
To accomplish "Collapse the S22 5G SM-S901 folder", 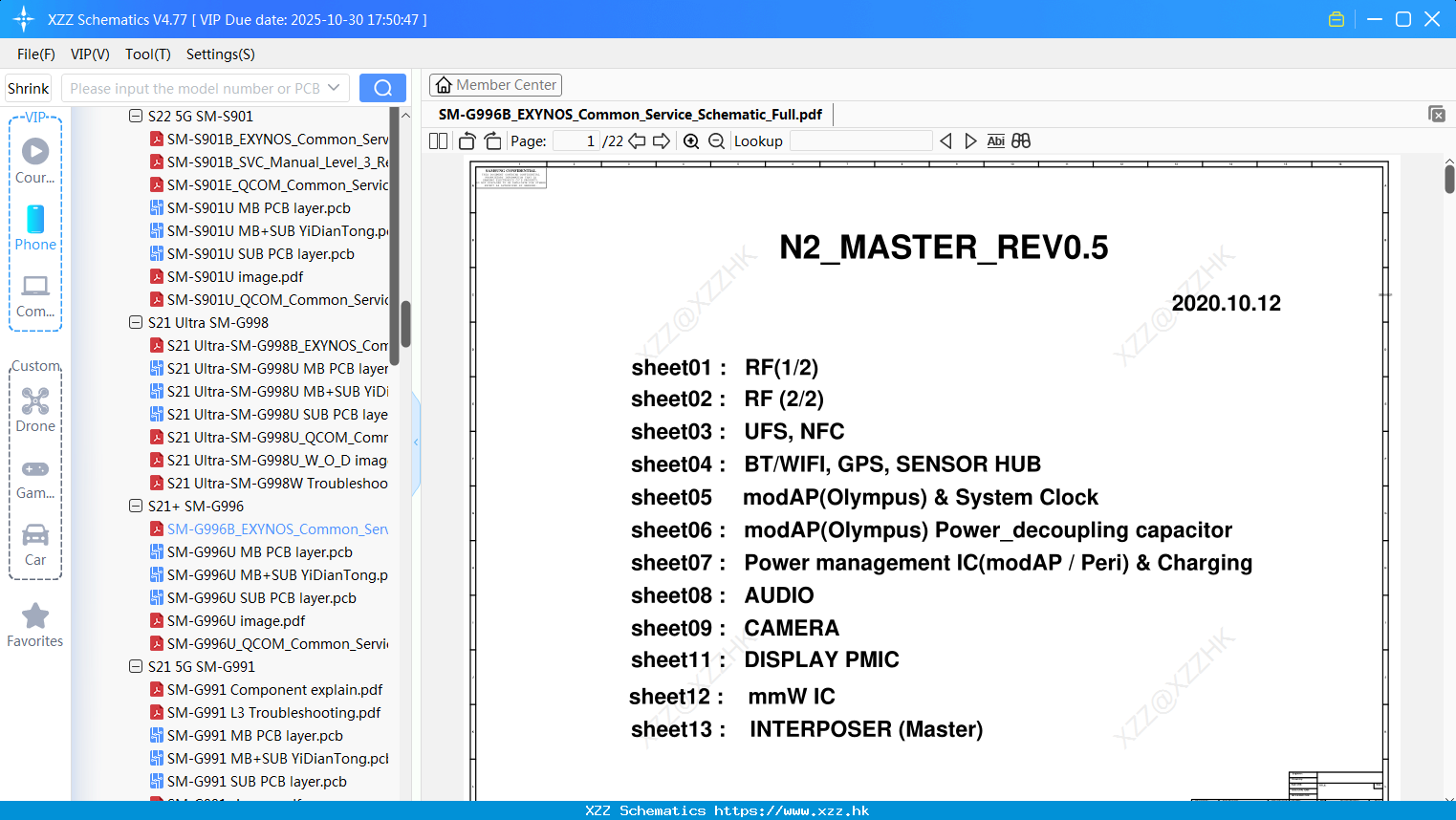I will point(136,117).
